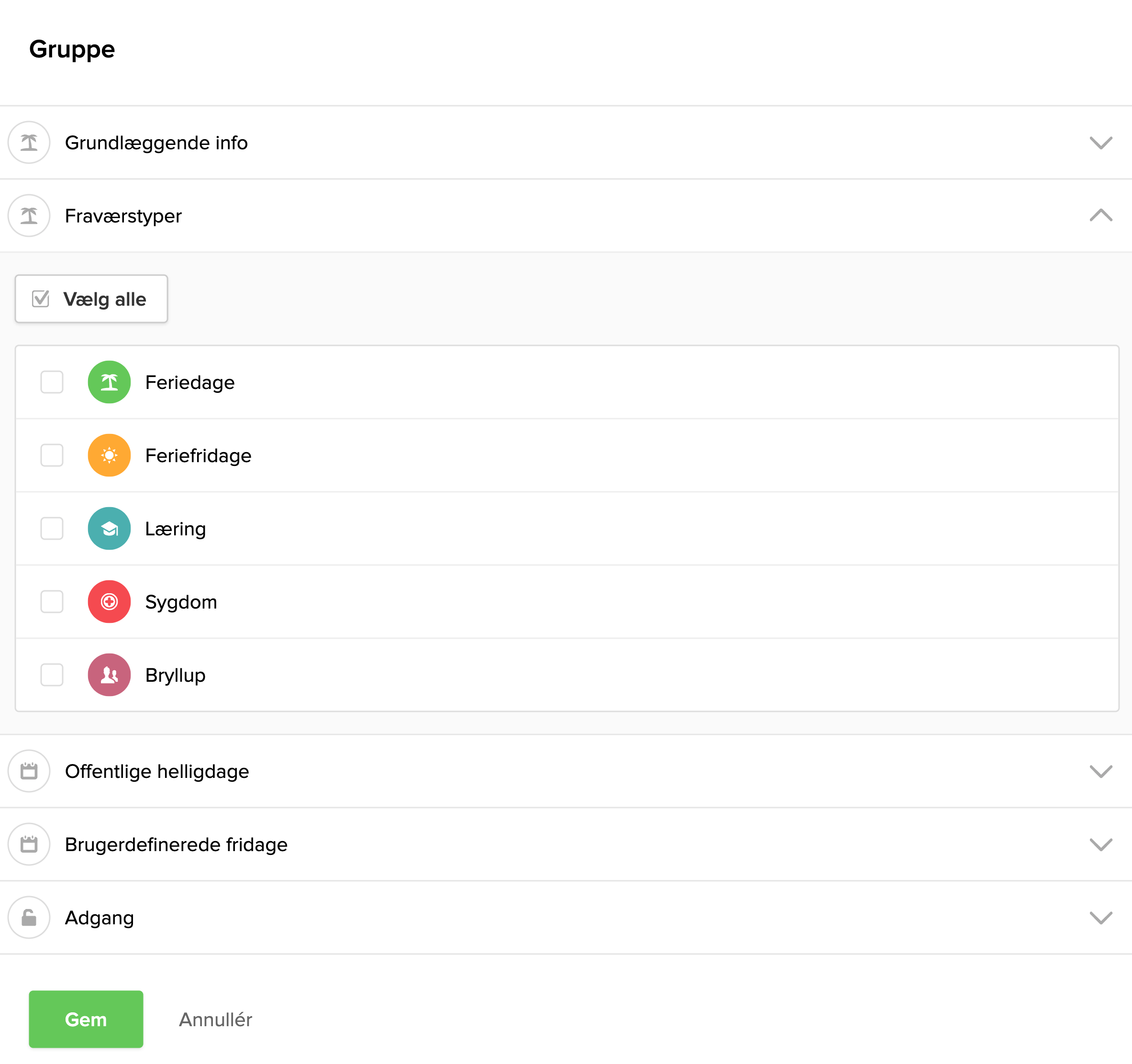
Task: Click the red medical Sygdom icon
Action: 109,602
